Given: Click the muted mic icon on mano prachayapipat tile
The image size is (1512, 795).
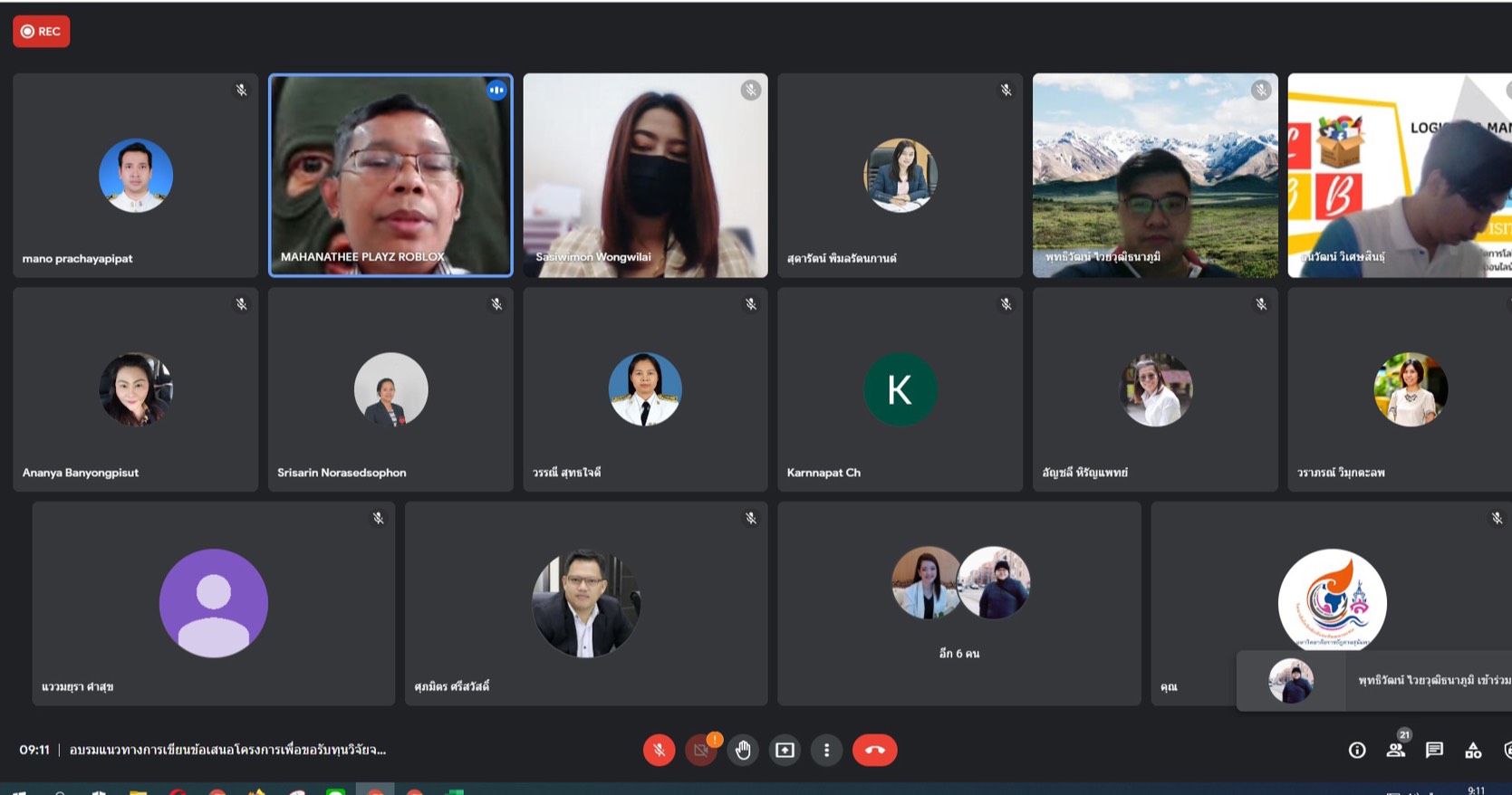Looking at the screenshot, I should pos(242,90).
